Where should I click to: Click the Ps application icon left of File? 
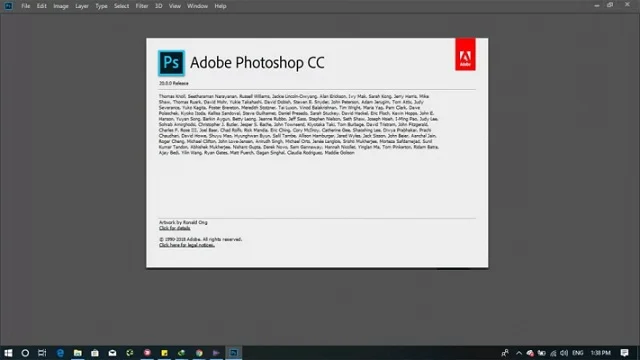coord(8,6)
